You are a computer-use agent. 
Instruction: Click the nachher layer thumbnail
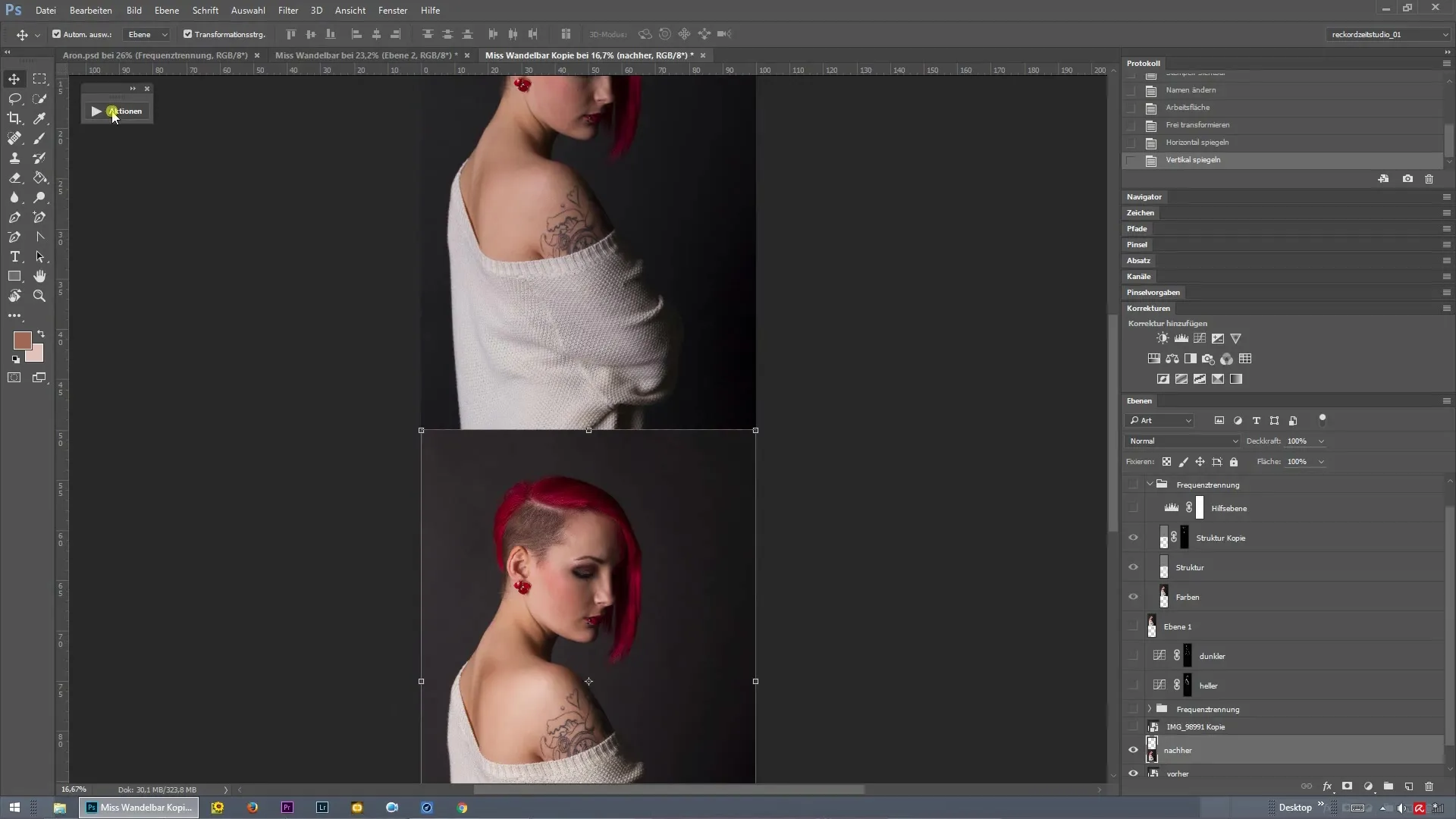[x=1152, y=750]
